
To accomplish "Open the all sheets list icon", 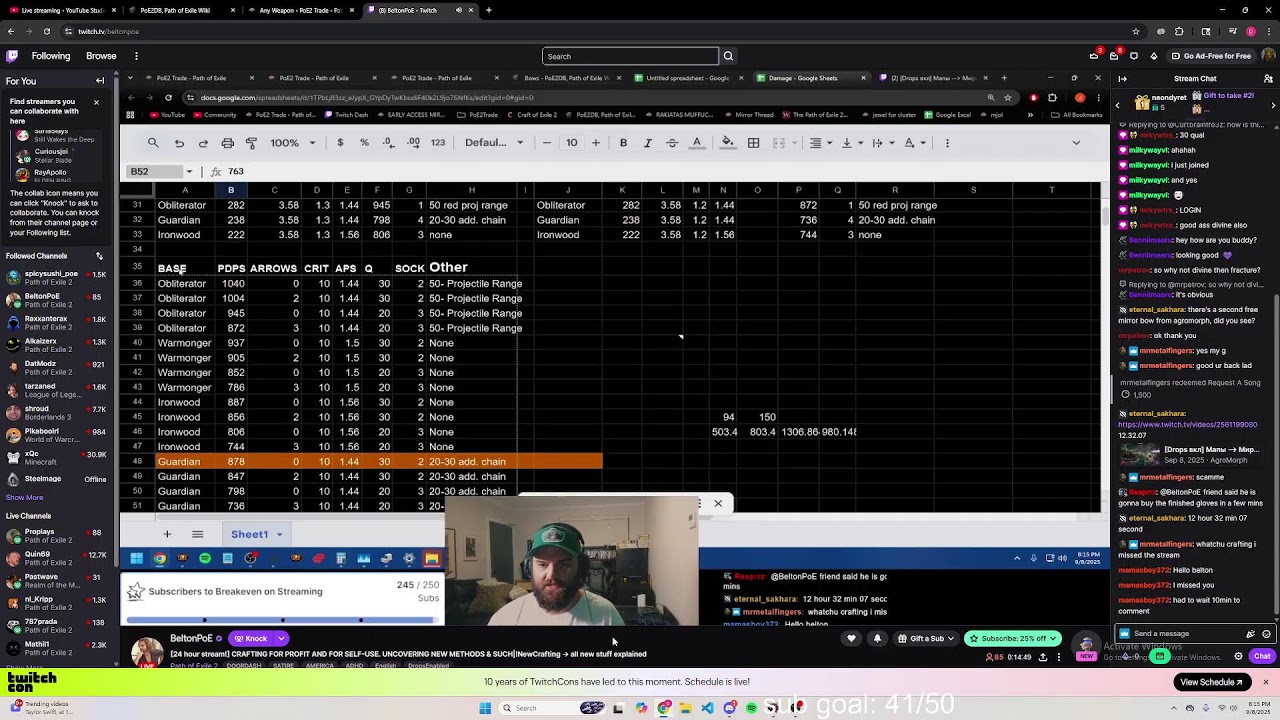I will [197, 534].
